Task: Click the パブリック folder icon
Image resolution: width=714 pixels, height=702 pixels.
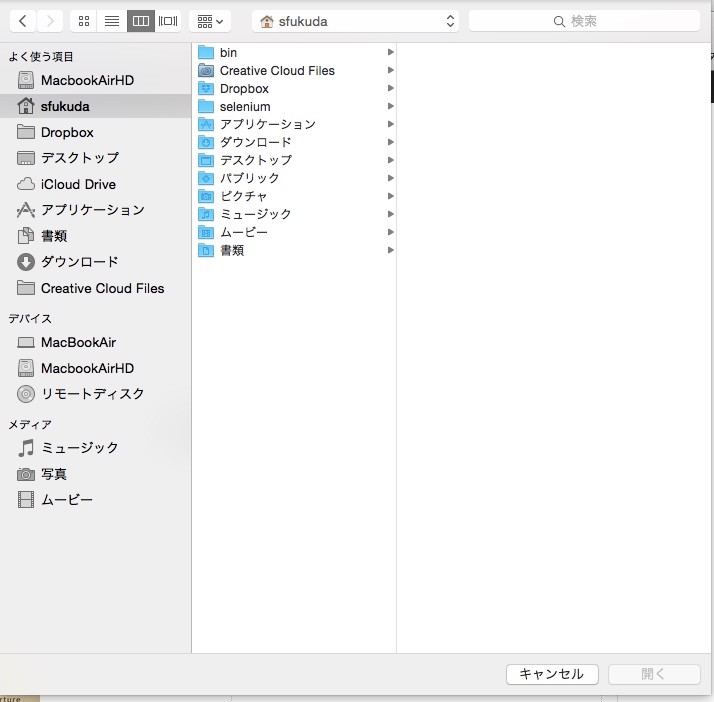Action: [x=206, y=178]
